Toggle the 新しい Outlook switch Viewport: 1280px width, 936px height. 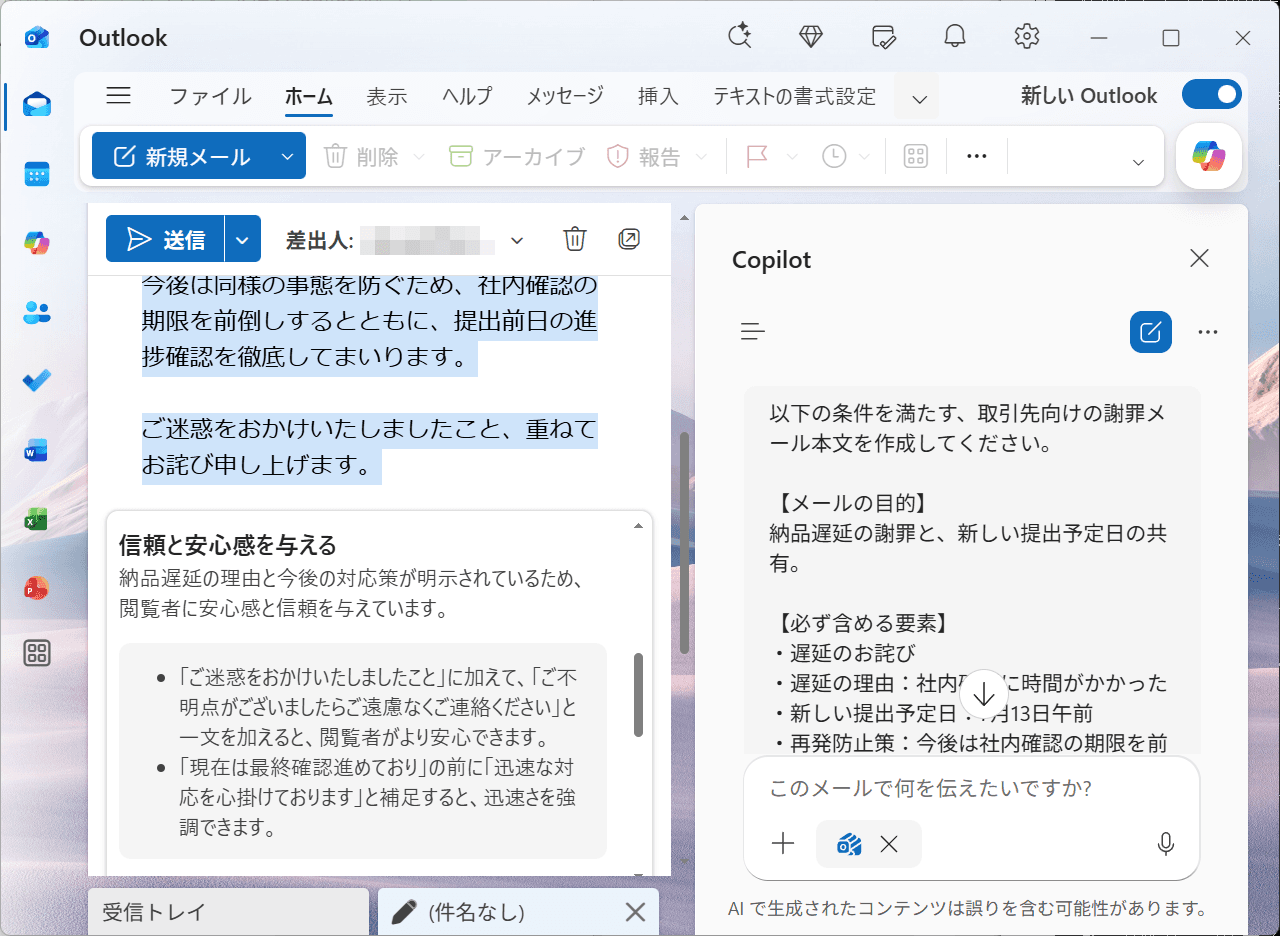(1212, 95)
